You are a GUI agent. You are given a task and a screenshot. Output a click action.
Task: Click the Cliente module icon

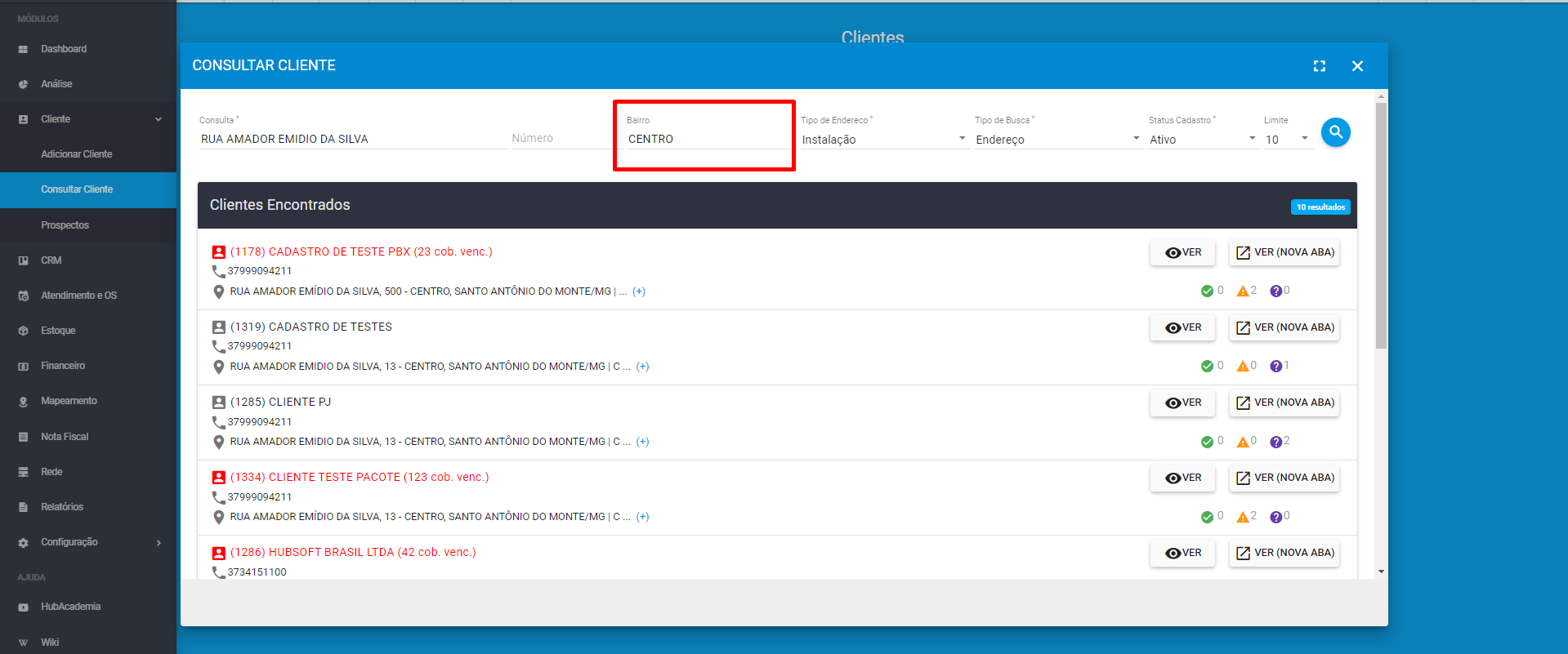[23, 119]
